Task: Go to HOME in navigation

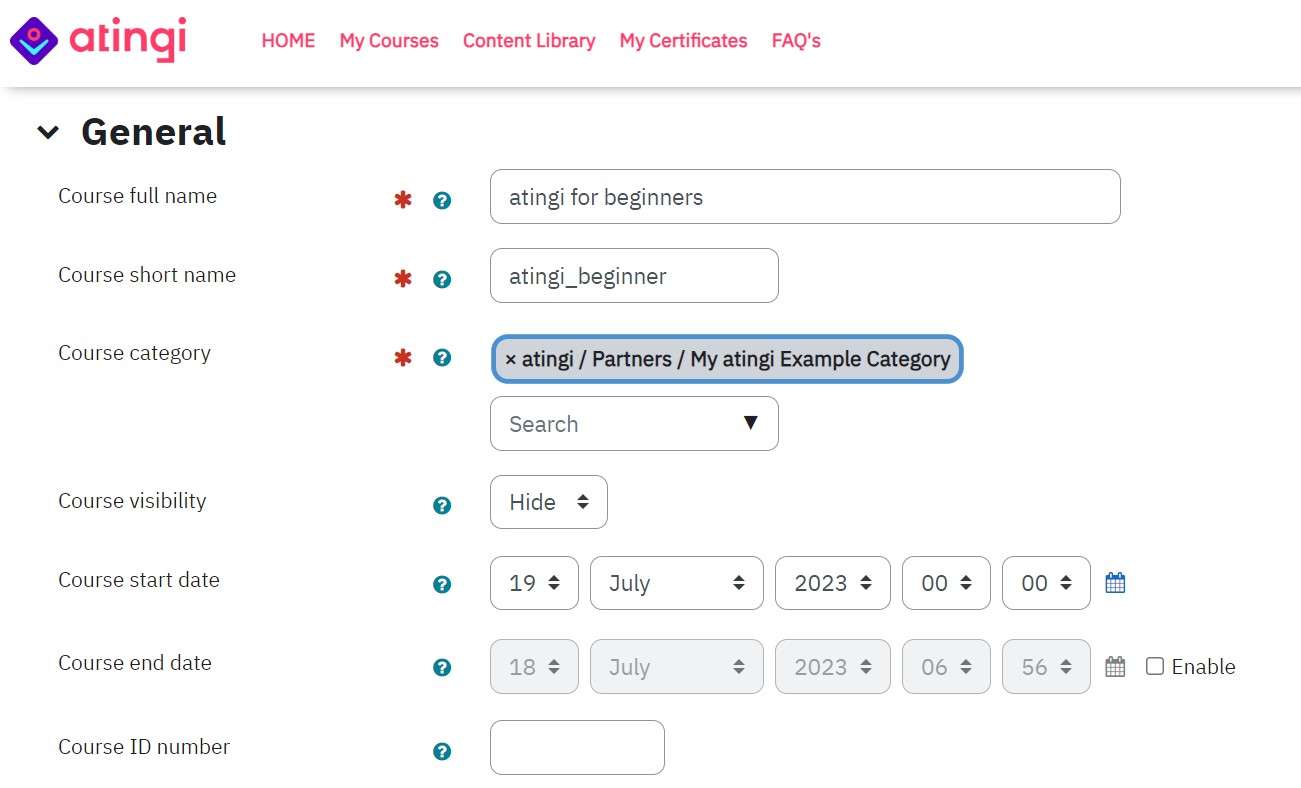Action: click(288, 41)
